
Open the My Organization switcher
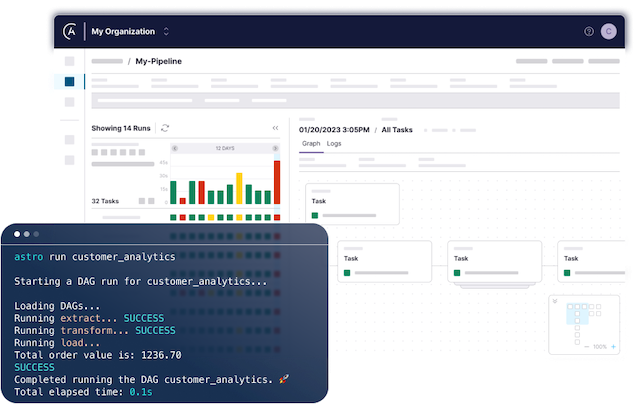130,31
